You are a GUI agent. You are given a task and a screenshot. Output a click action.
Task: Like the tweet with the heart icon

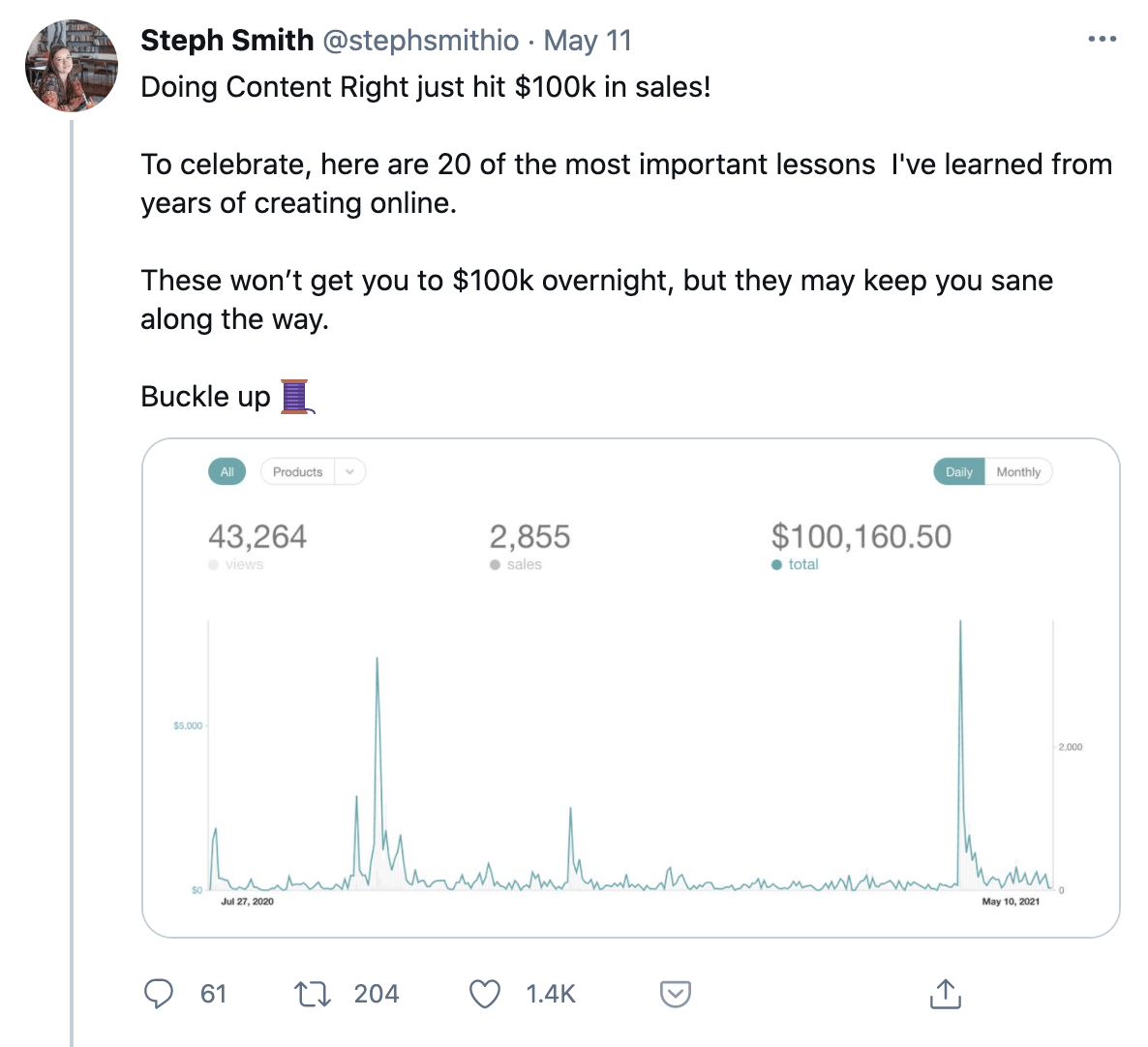[485, 994]
